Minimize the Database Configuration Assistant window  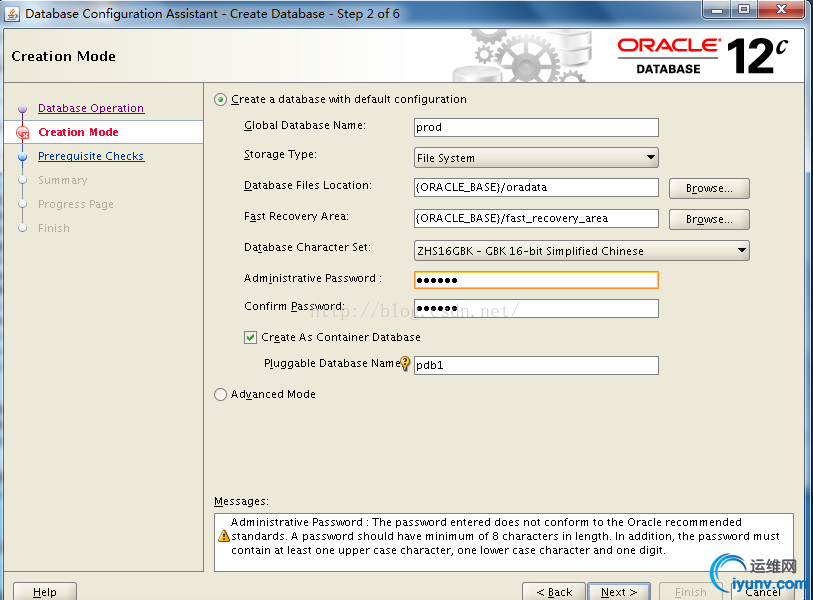[717, 9]
